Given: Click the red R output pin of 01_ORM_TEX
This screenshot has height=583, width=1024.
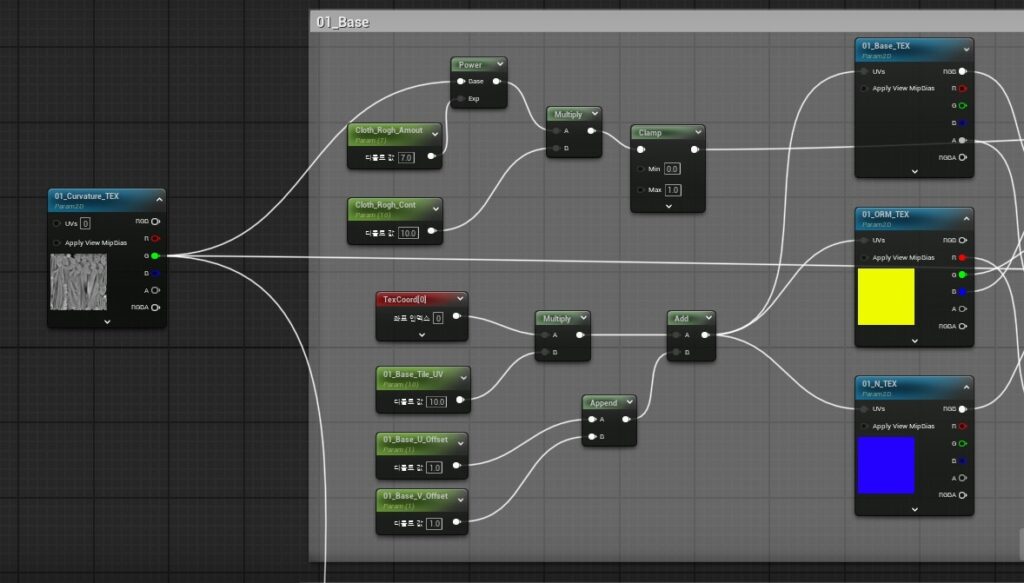Looking at the screenshot, I should [x=962, y=257].
